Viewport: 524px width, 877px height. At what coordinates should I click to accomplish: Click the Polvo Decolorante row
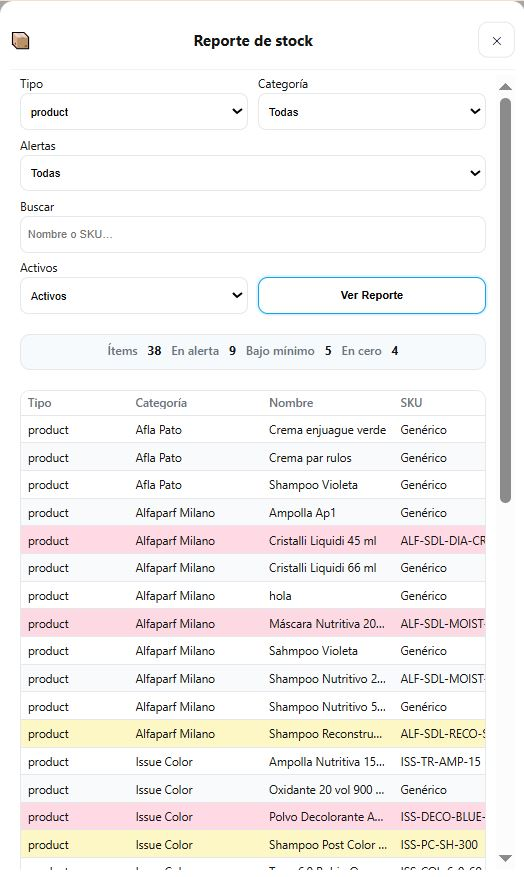click(253, 817)
